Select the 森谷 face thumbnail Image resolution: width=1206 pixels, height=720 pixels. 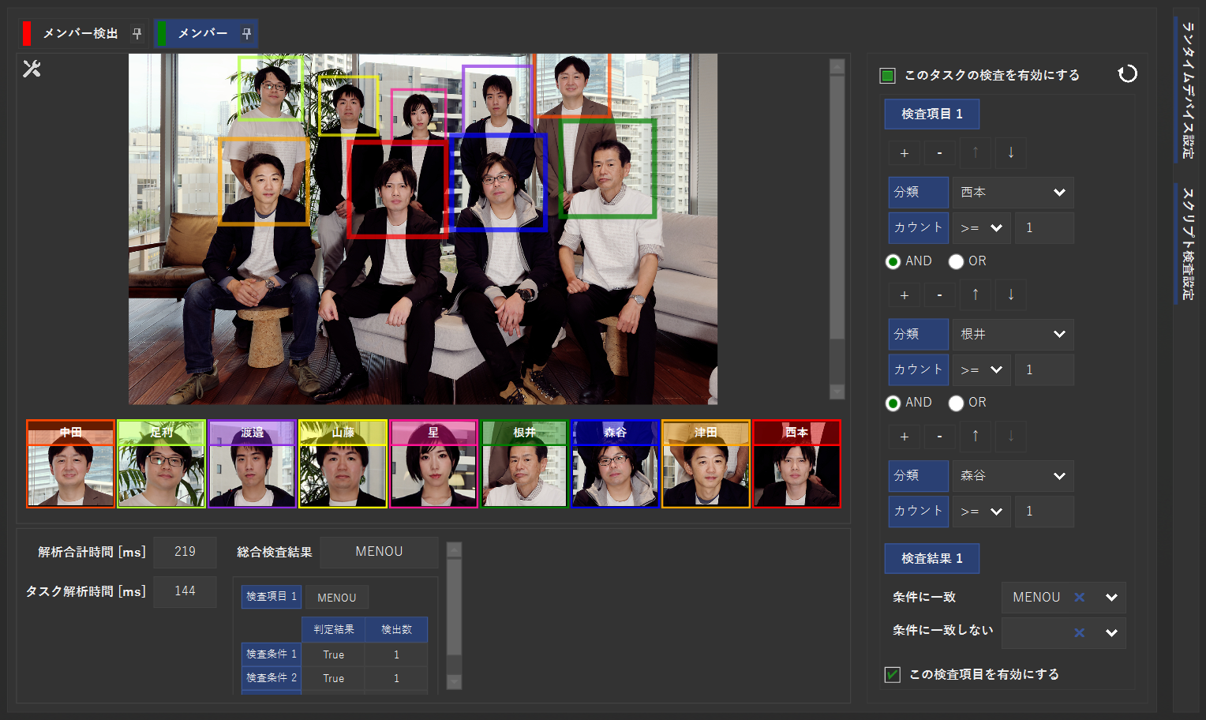[x=615, y=464]
